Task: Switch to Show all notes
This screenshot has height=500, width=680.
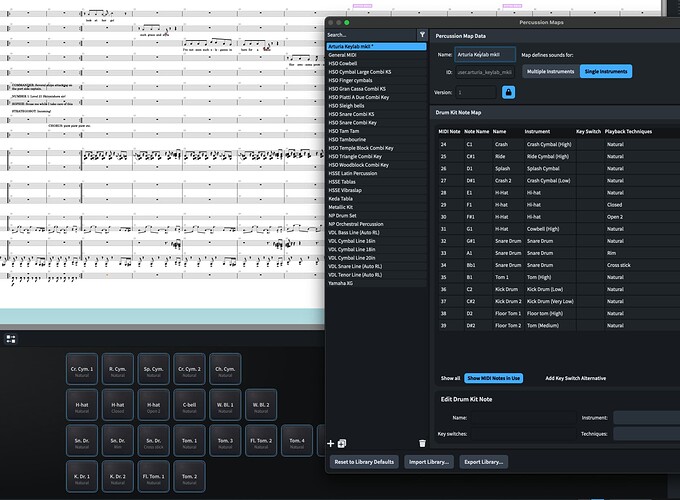Action: [450, 378]
